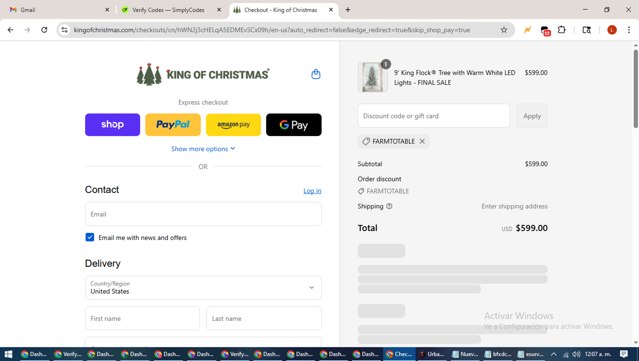
Task: Uncheck Email me with news and offers
Action: point(90,237)
